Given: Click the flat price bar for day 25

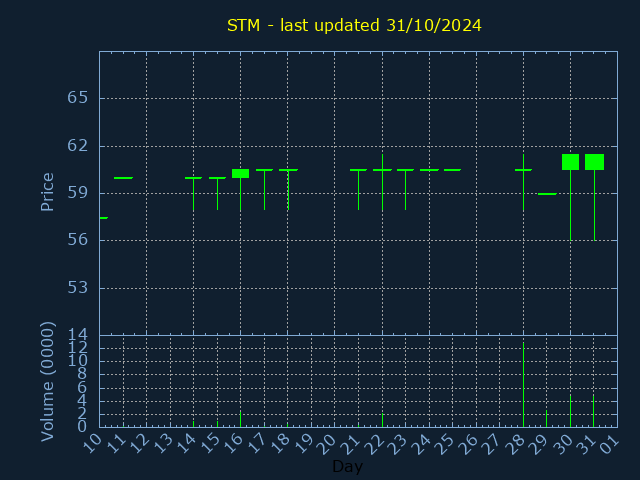Looking at the screenshot, I should 453,170.
